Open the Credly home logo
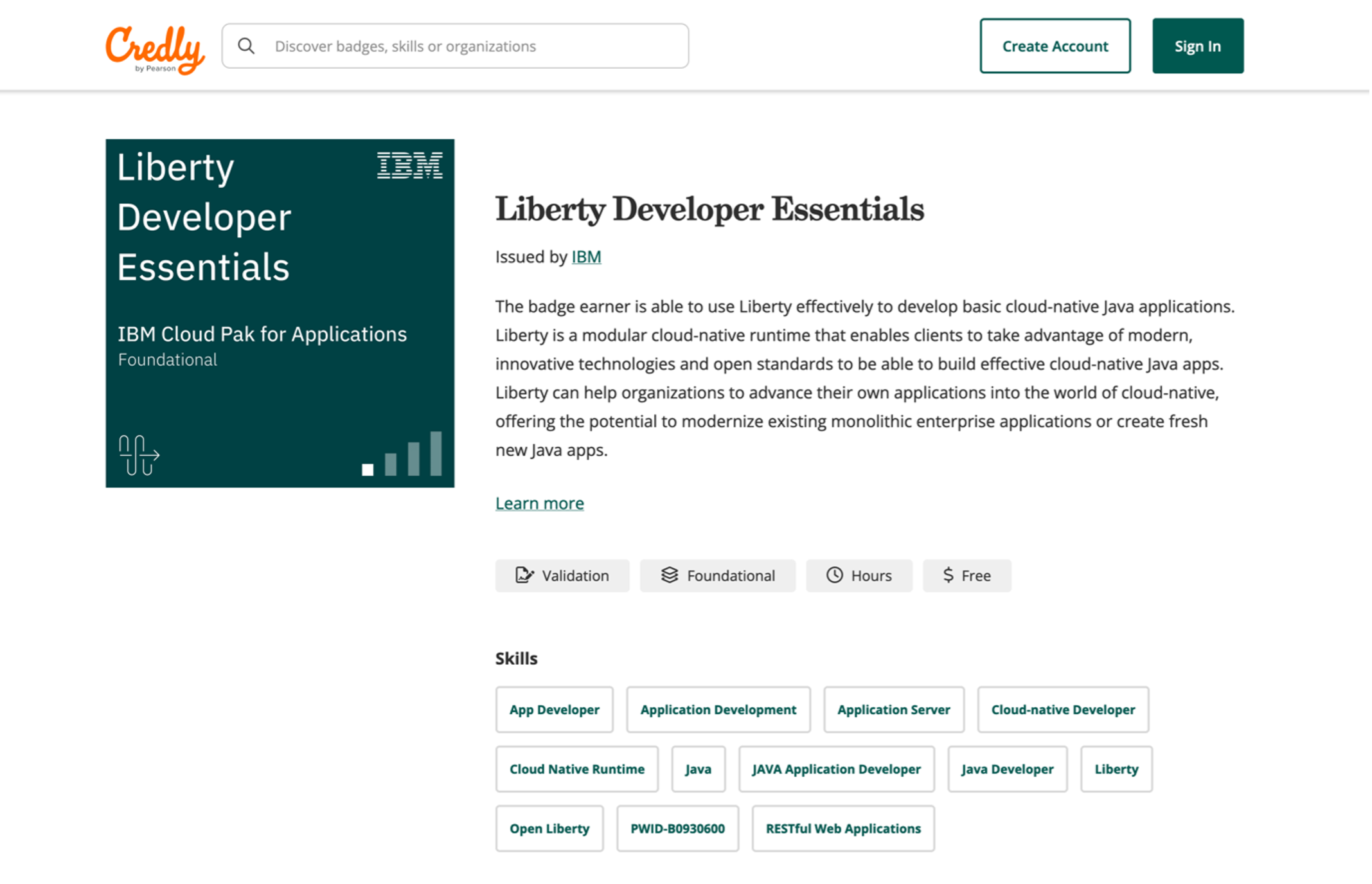This screenshot has width=1372, height=884. (x=155, y=50)
